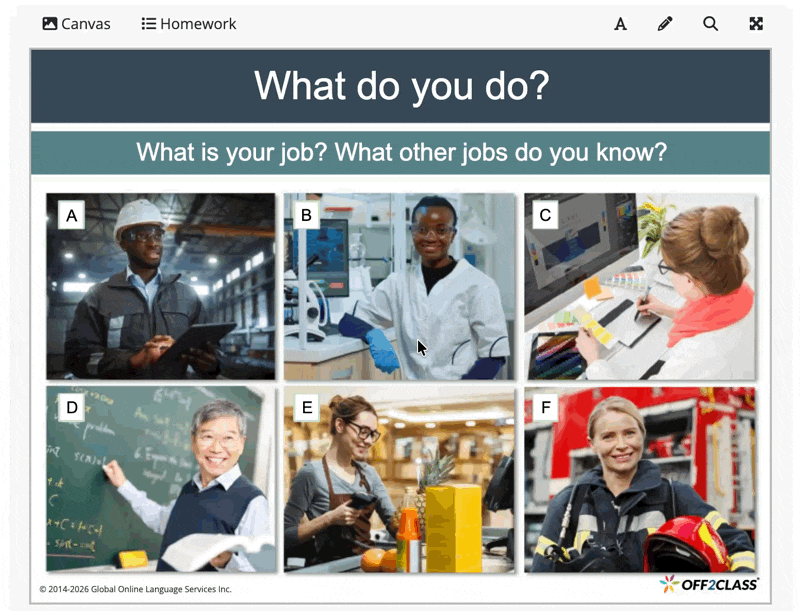
Task: Click the 'What is your job?' subtitle banner
Action: pyautogui.click(x=401, y=153)
